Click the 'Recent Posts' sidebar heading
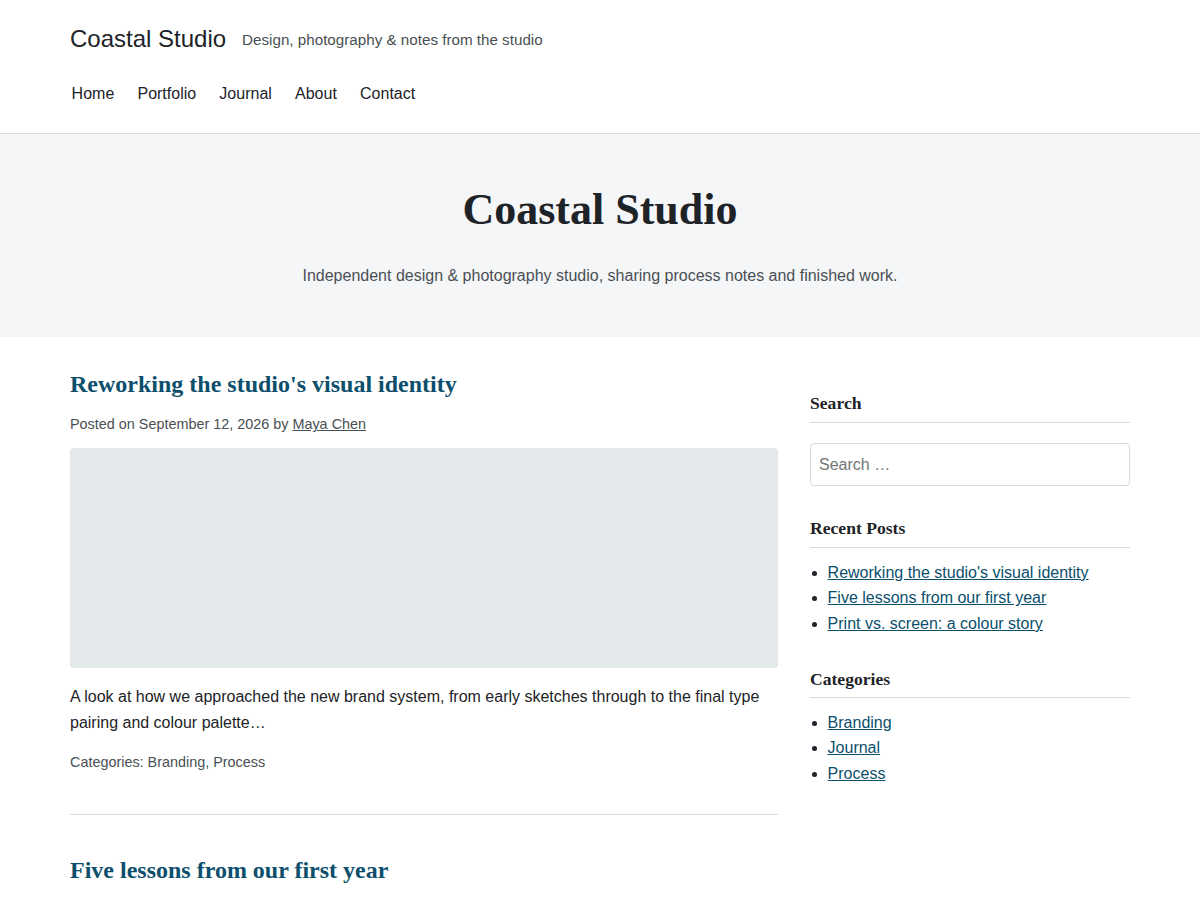1200x900 pixels. click(x=858, y=528)
